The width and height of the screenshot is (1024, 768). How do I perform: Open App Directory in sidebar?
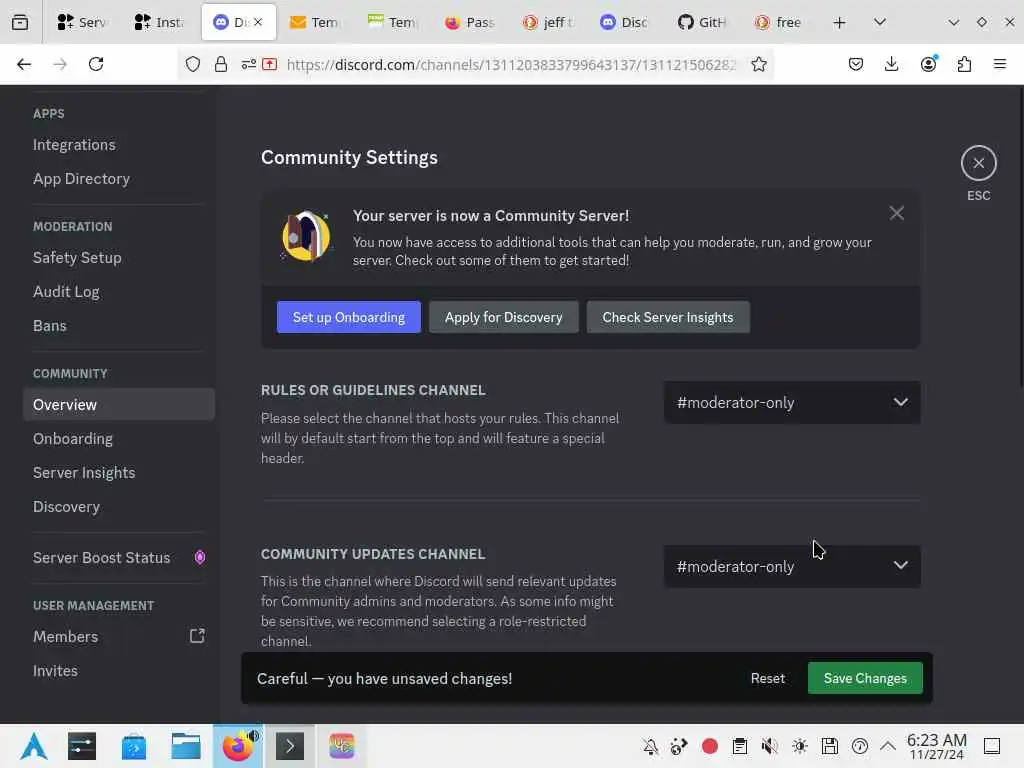118,179
